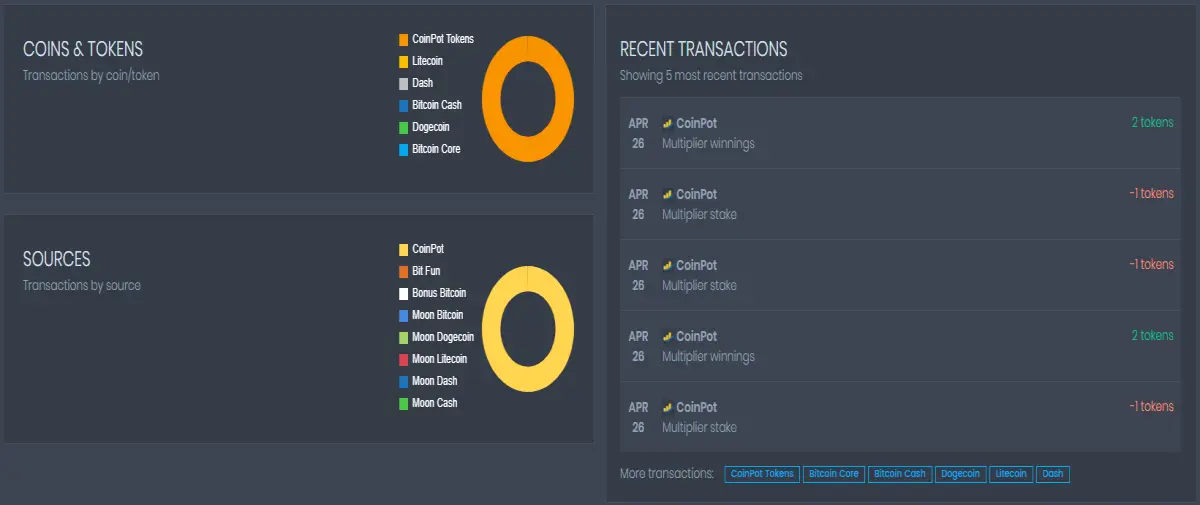This screenshot has height=505, width=1200.
Task: Click 'Showing 5 most recent transactions' text
Action: pyautogui.click(x=711, y=75)
